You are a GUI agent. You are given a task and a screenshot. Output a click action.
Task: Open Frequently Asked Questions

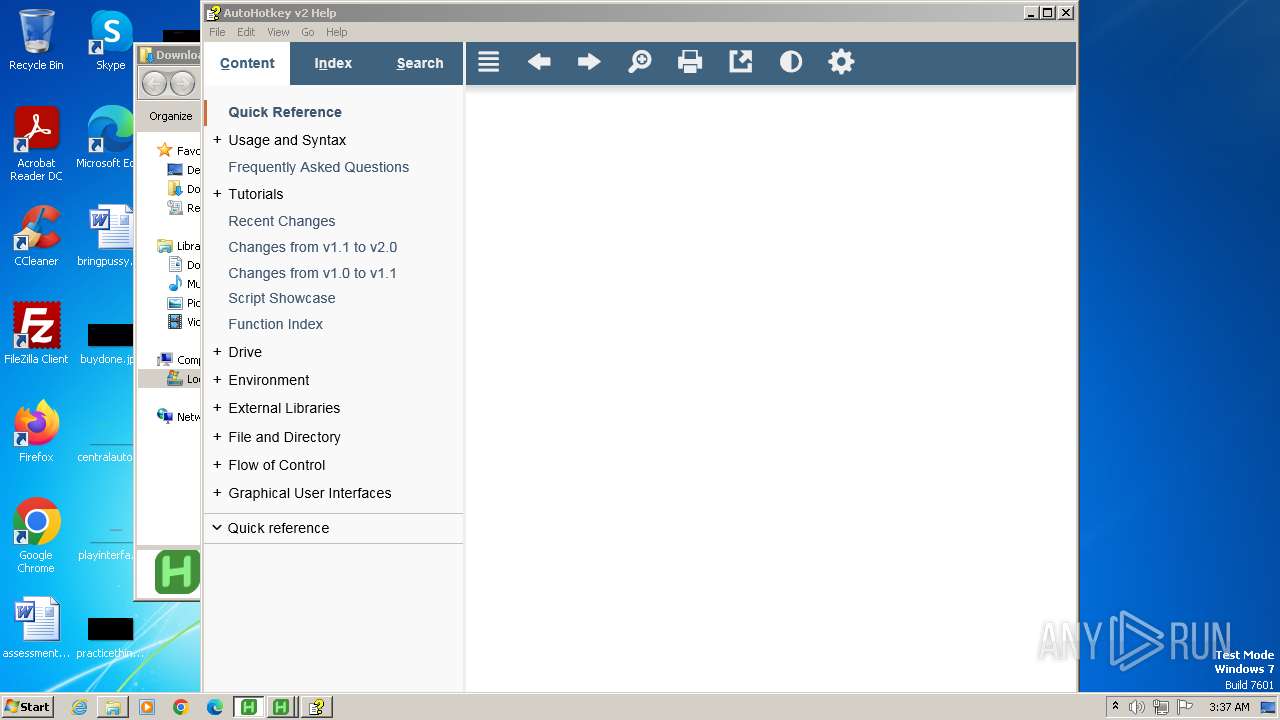point(318,167)
